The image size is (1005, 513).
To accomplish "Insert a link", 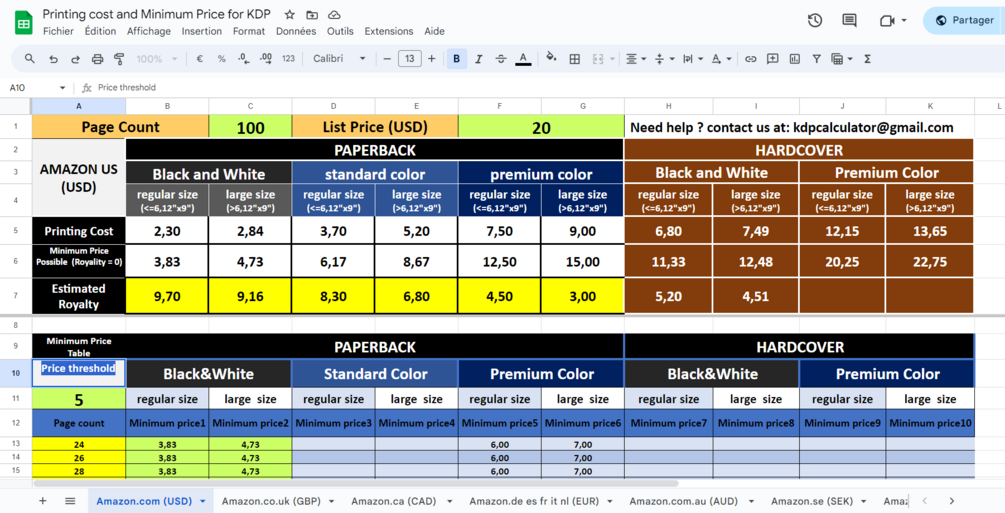I will point(751,58).
